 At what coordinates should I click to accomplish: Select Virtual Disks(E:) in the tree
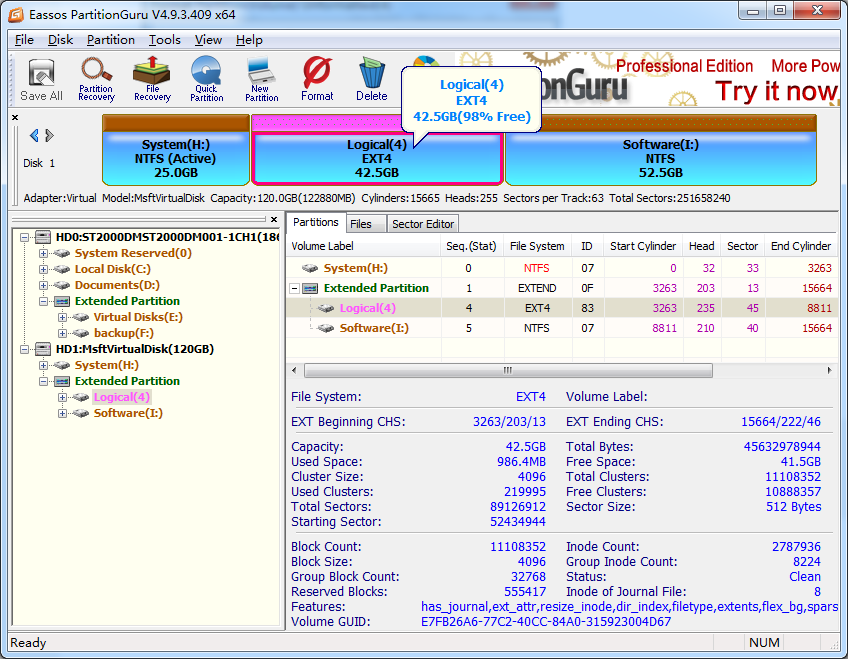(x=138, y=317)
